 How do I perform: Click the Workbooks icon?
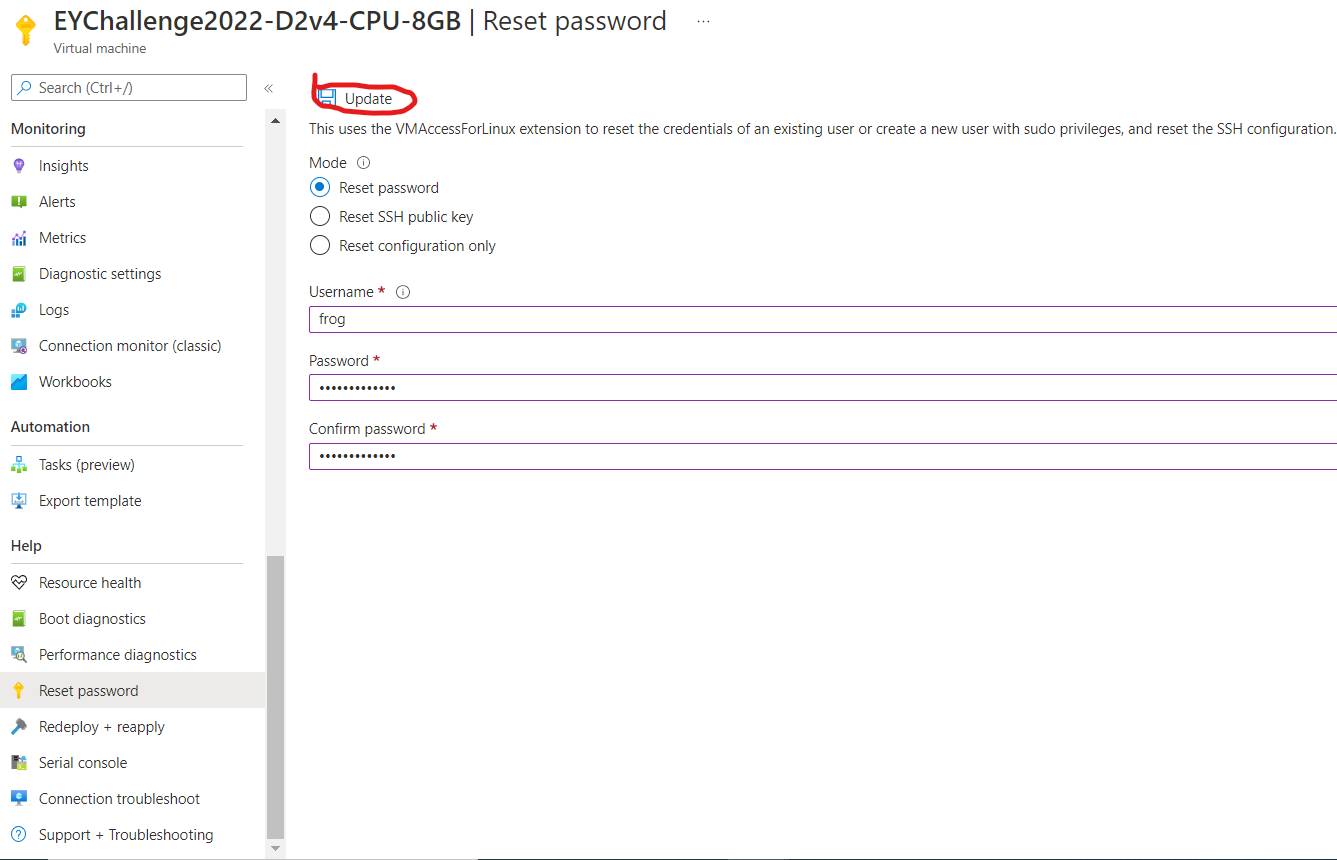19,382
